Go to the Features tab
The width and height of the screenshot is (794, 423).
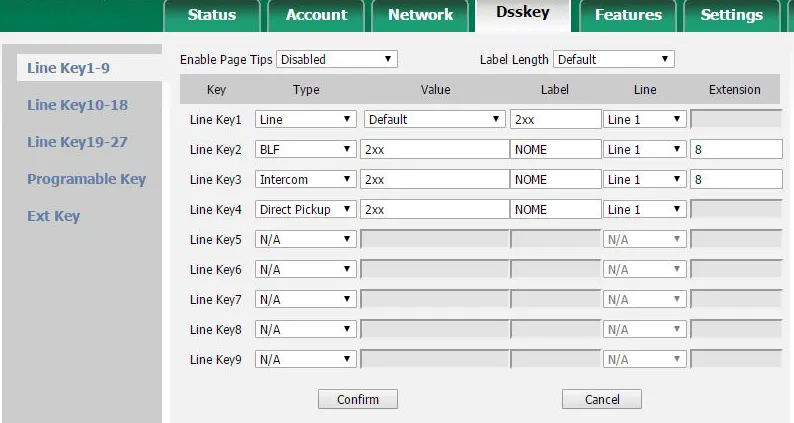628,15
